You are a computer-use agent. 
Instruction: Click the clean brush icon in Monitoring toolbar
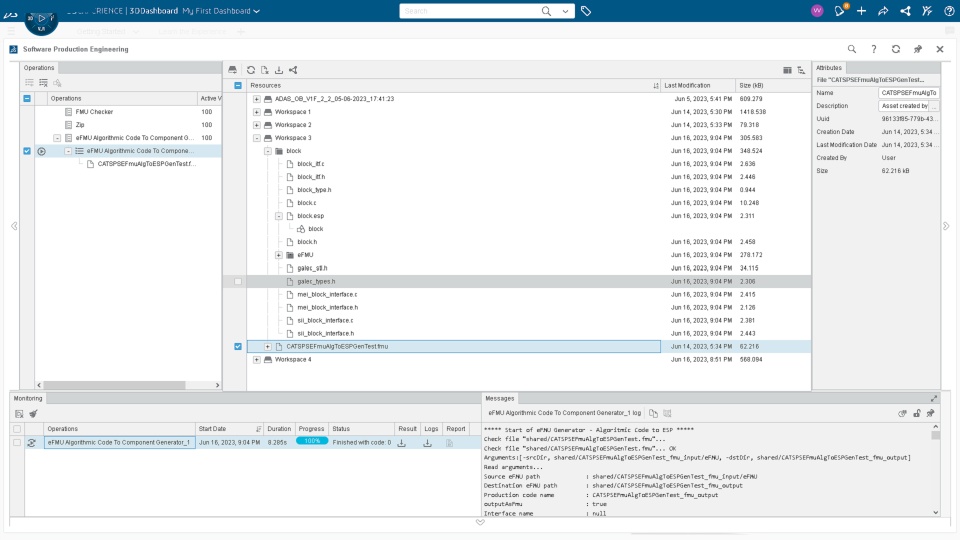34,414
